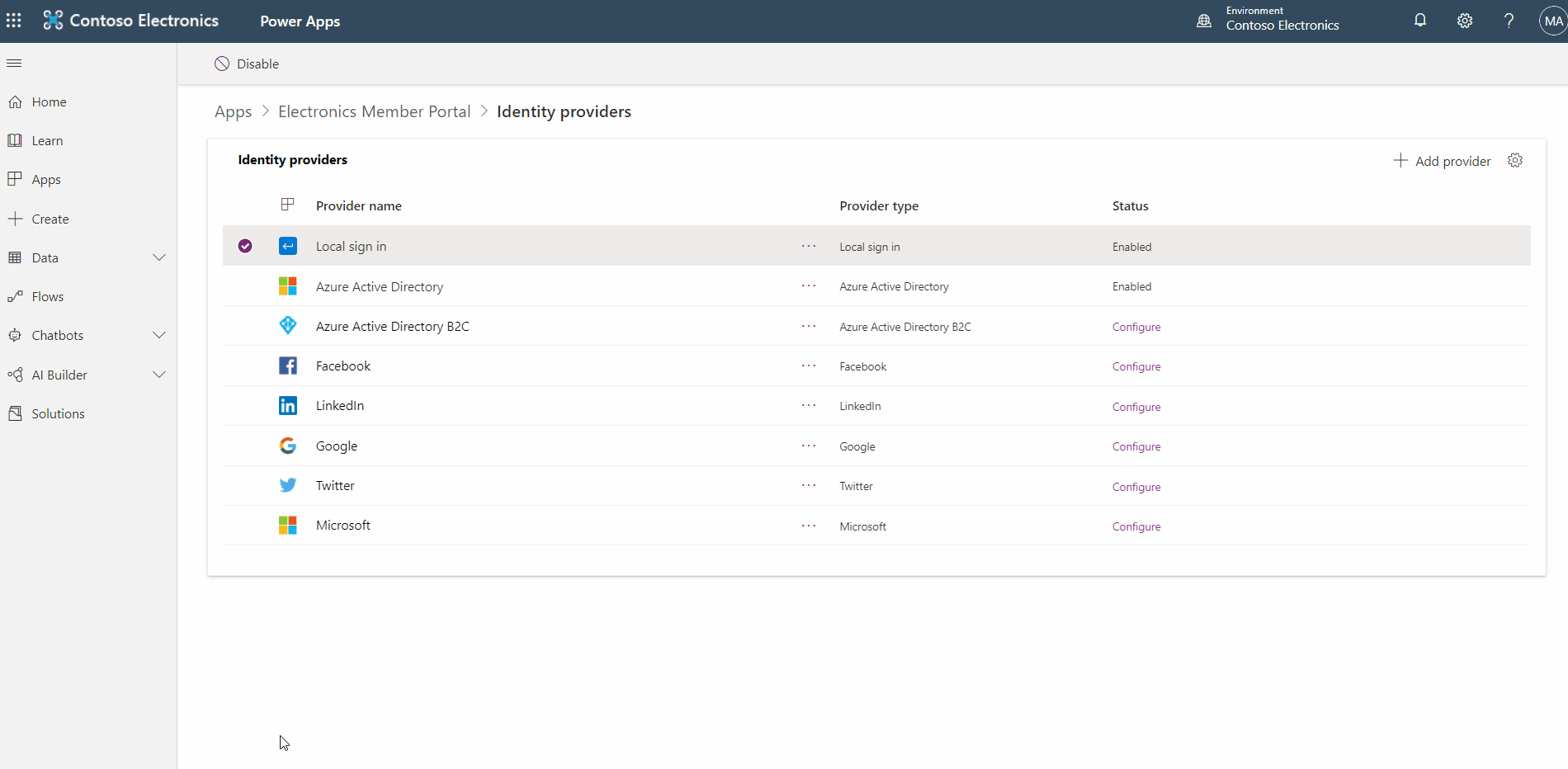This screenshot has height=769, width=1568.
Task: Open Flows in the left navigation
Action: (47, 296)
